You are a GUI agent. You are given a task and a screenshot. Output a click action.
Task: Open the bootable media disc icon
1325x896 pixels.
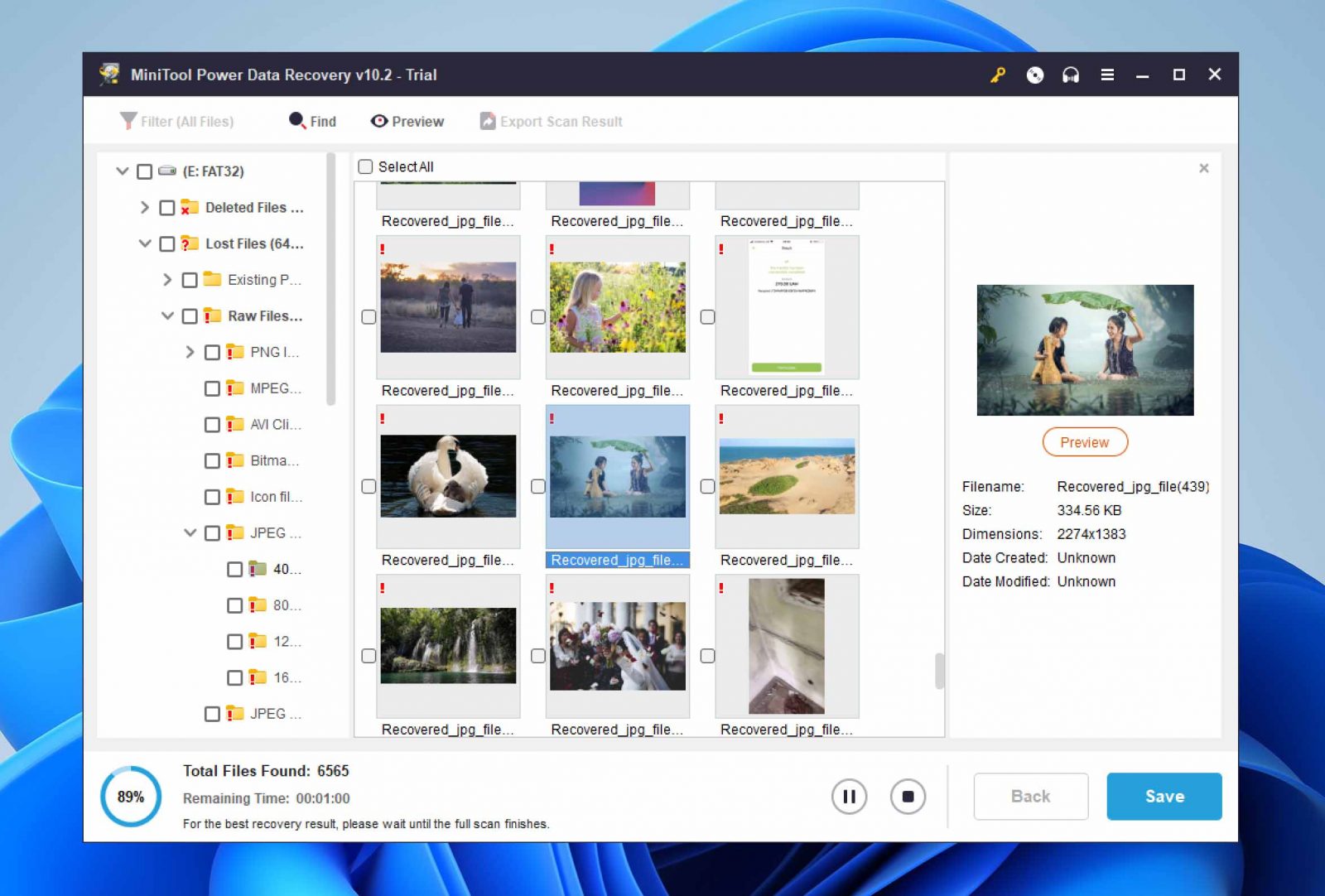click(x=1034, y=75)
